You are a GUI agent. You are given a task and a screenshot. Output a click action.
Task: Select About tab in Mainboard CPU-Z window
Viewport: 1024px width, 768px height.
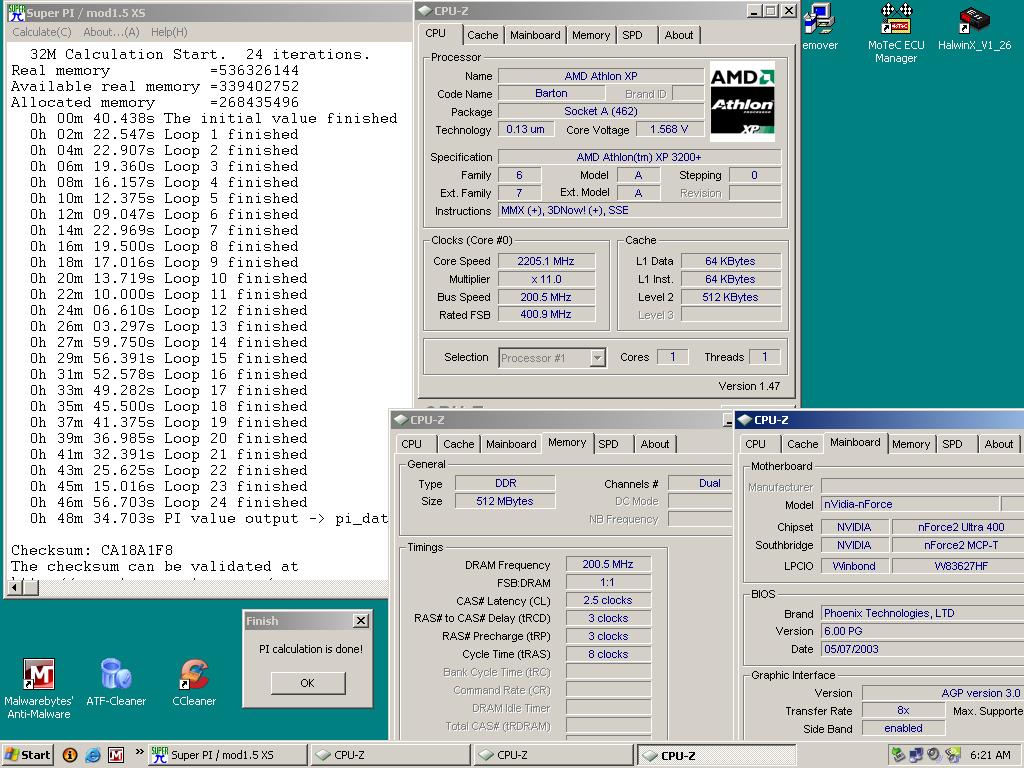[999, 444]
